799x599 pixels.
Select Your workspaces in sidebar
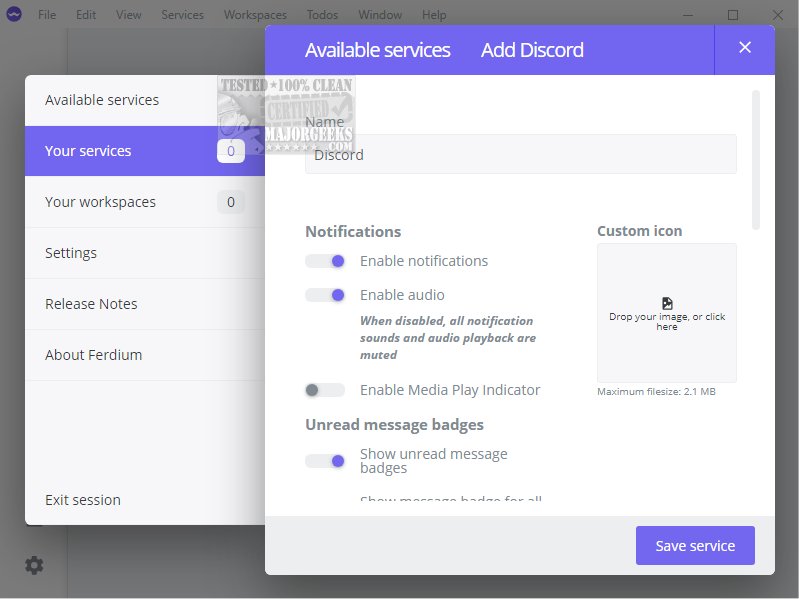click(x=100, y=202)
